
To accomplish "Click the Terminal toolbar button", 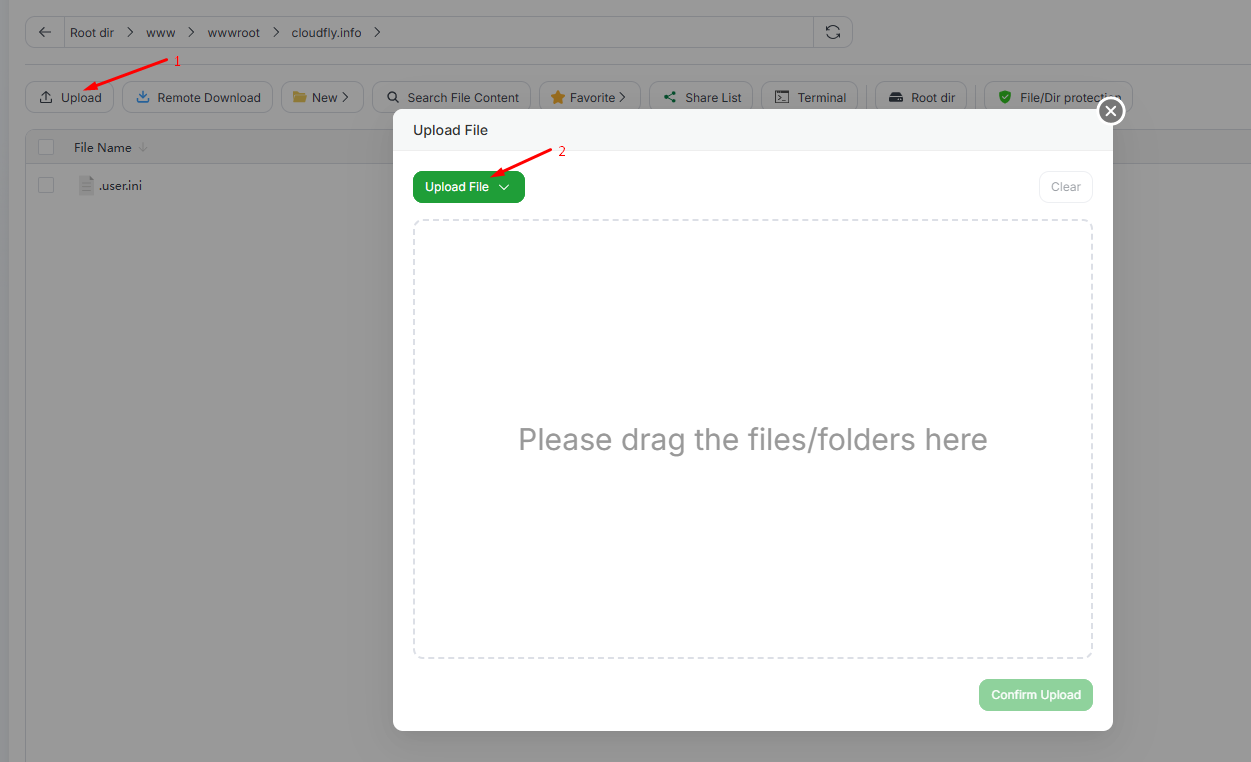I will point(809,97).
